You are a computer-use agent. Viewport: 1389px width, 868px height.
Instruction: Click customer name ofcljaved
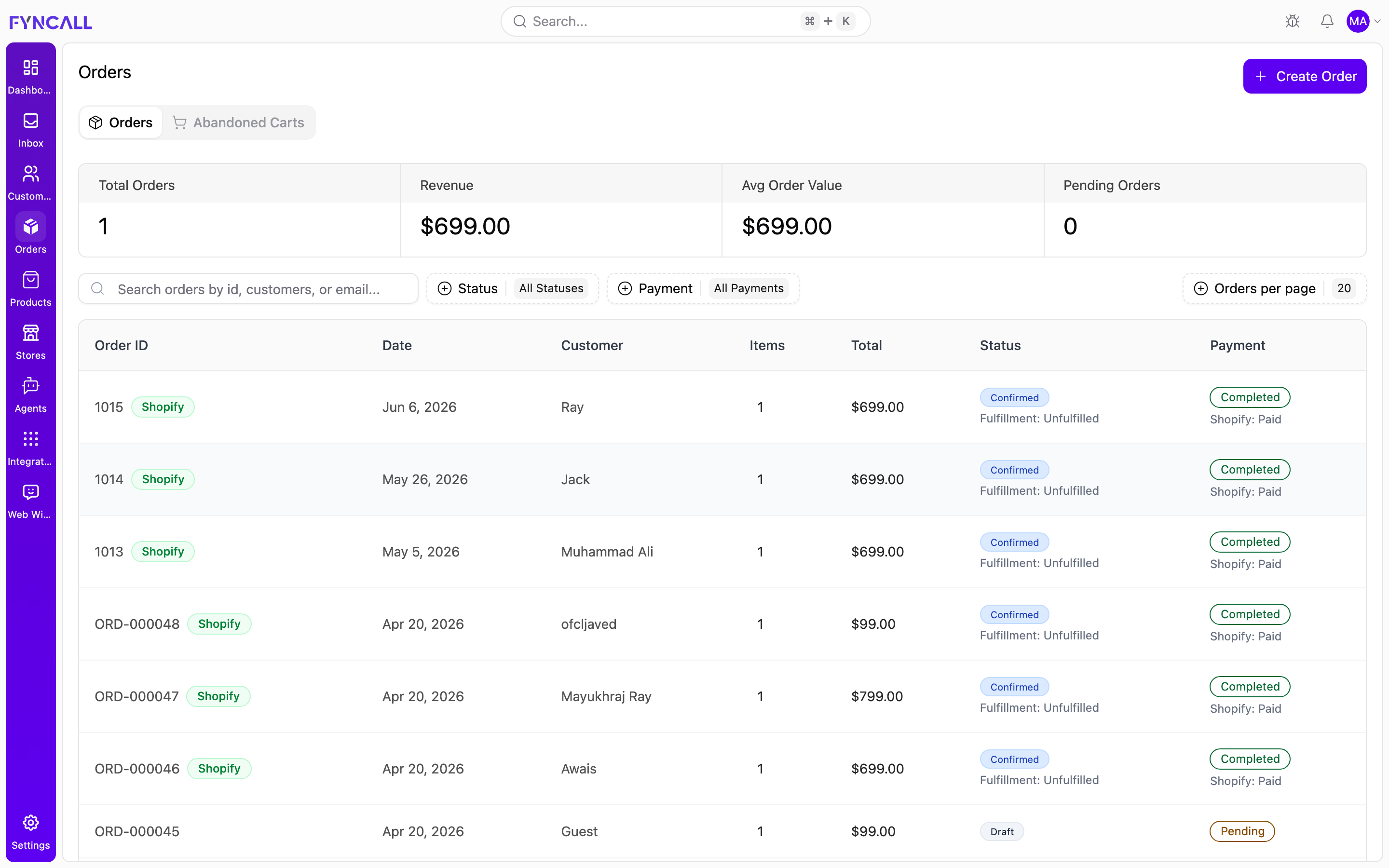[x=588, y=624]
